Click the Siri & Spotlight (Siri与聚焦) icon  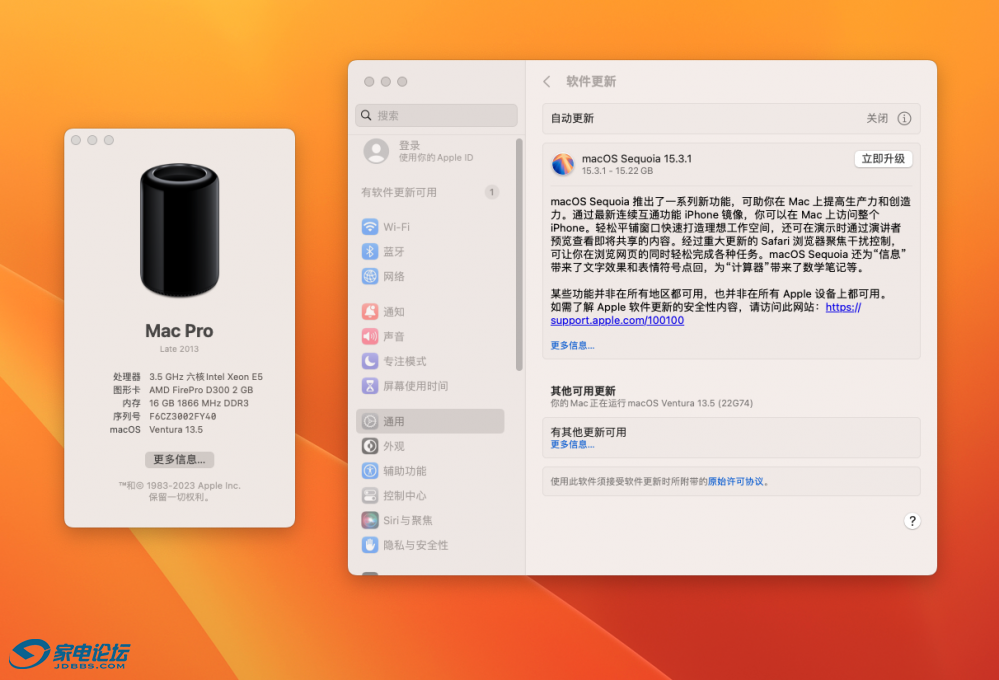coord(370,521)
